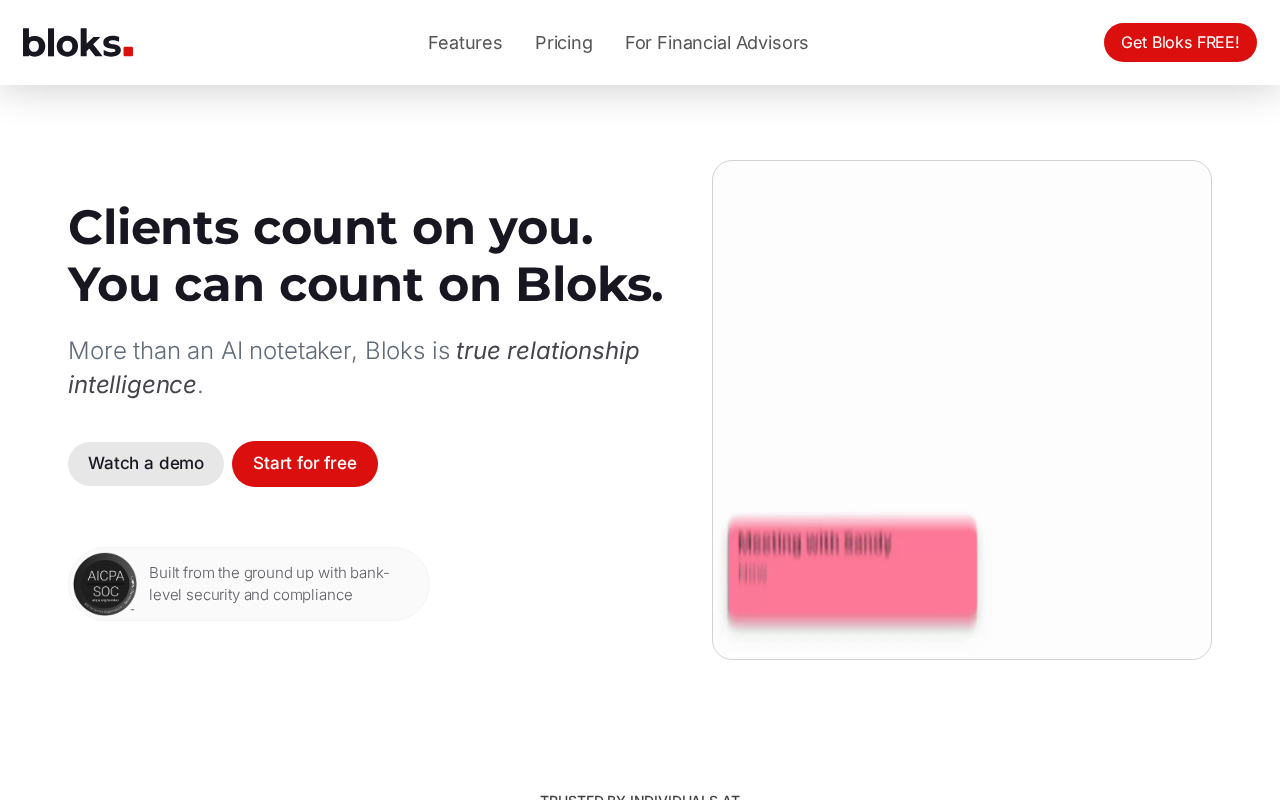The image size is (1280, 800).
Task: Click the italic "true relationship intelligence" text
Action: [x=546, y=352]
